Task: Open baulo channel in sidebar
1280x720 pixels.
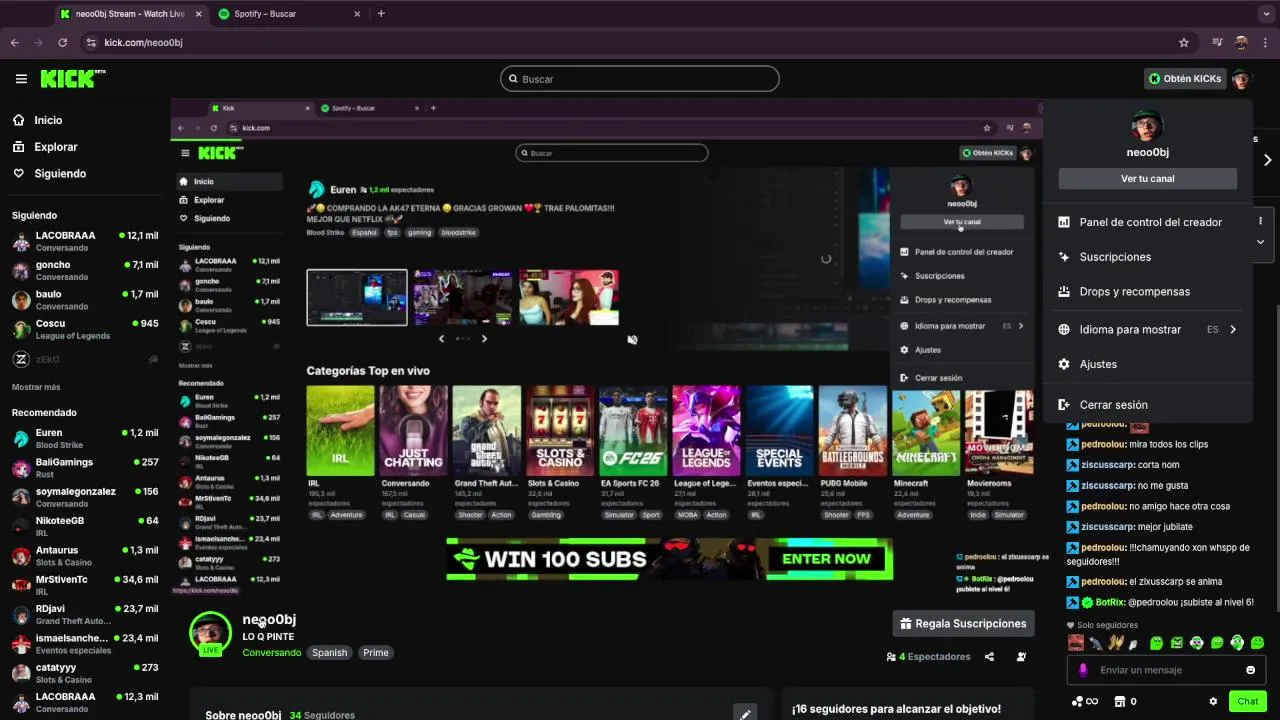Action: pyautogui.click(x=85, y=300)
